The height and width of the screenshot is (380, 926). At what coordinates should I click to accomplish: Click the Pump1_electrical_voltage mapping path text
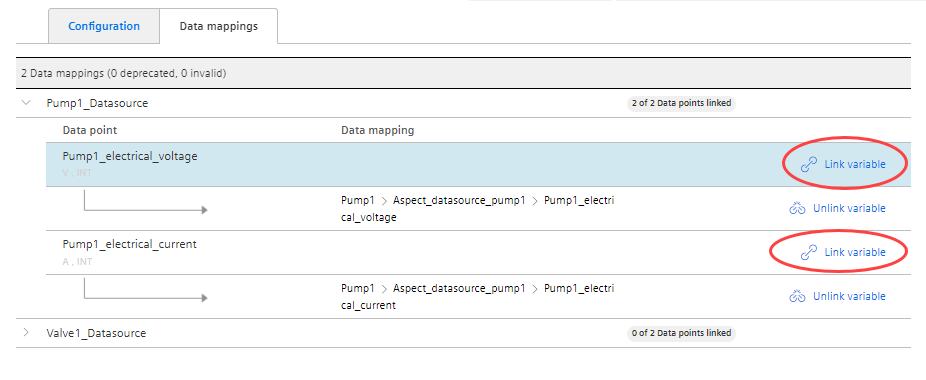pyautogui.click(x=477, y=209)
